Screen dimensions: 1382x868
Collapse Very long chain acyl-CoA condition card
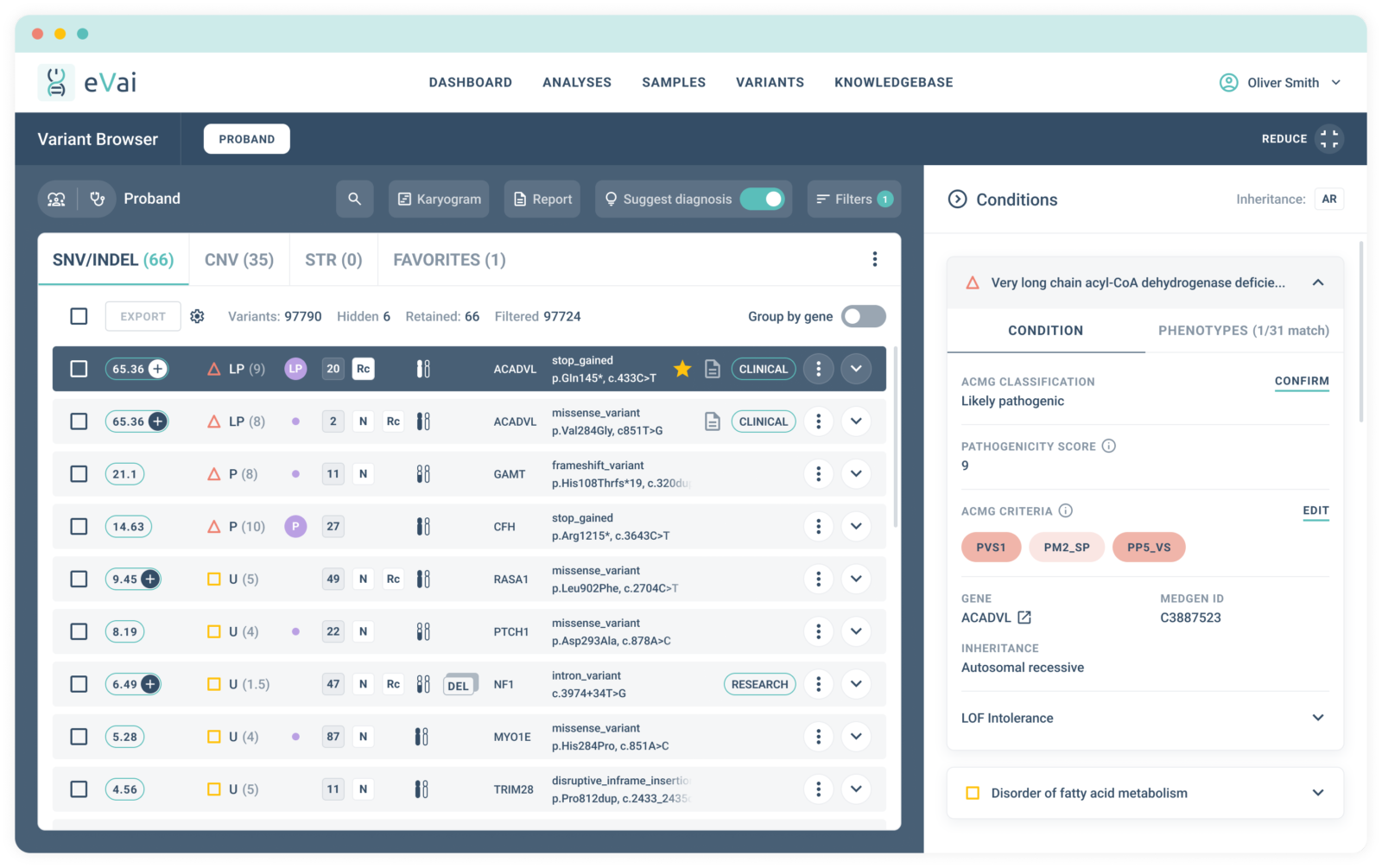coord(1318,282)
